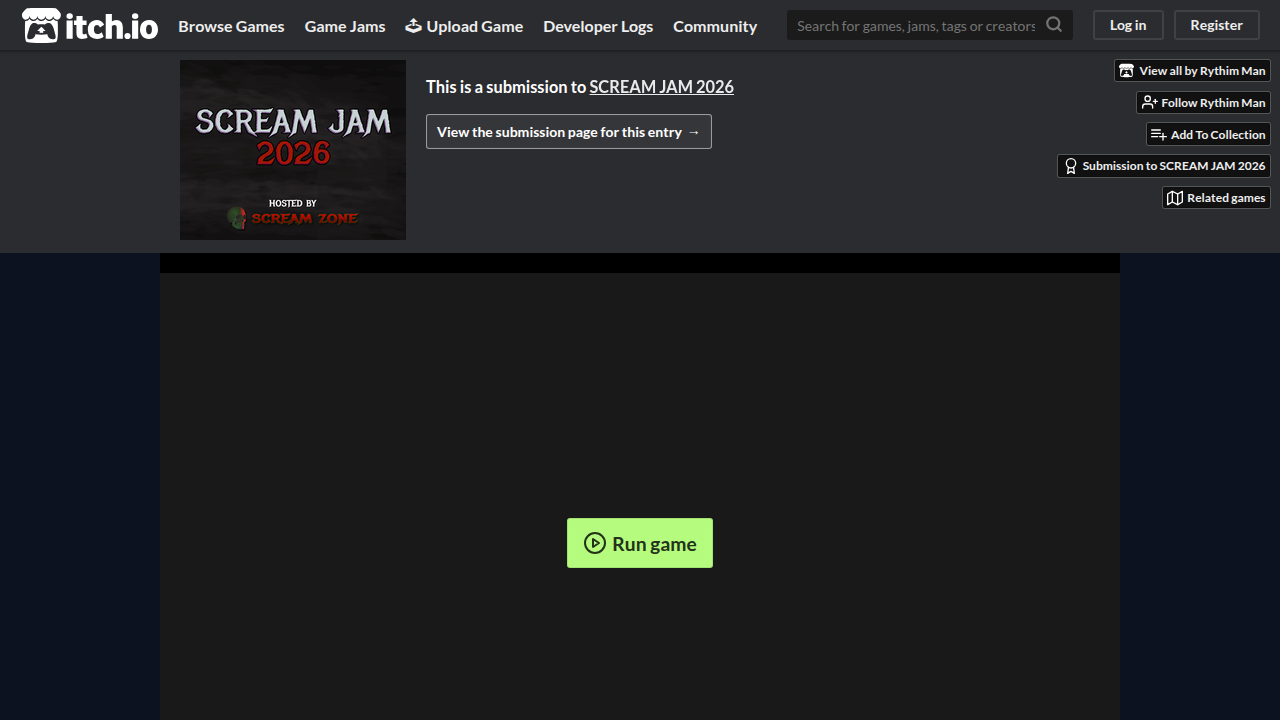Select Upload Game in the navigation
The image size is (1280, 720).
464,26
